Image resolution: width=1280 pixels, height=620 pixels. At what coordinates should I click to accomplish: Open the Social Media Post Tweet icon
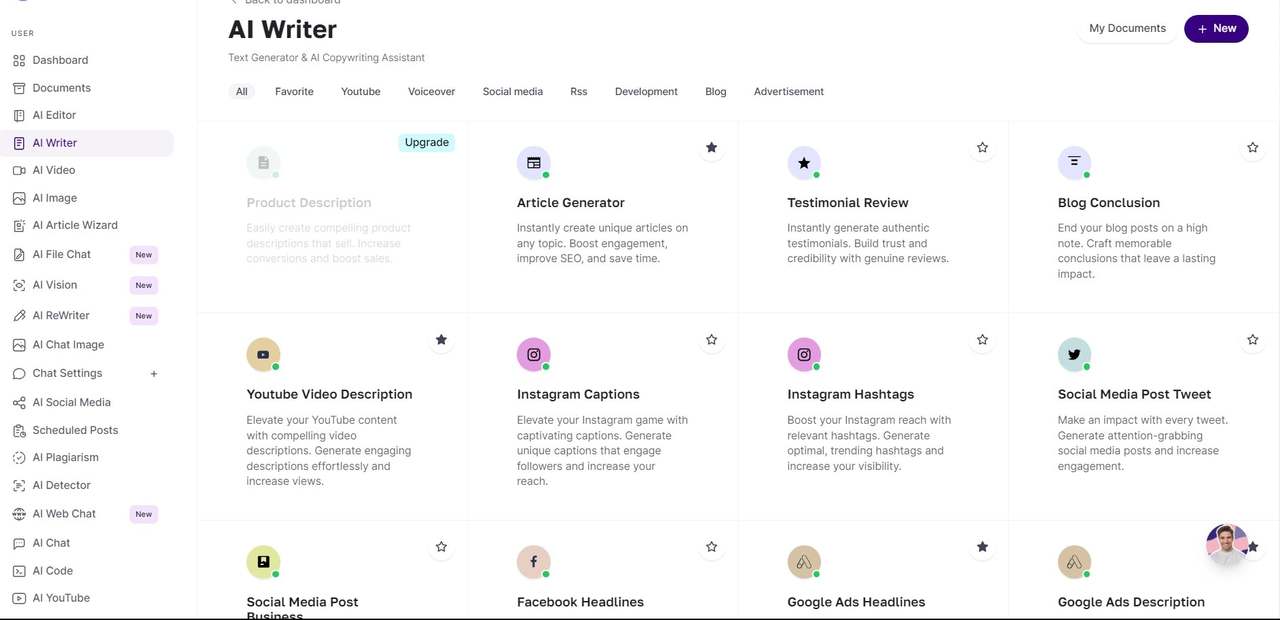pyautogui.click(x=1074, y=355)
